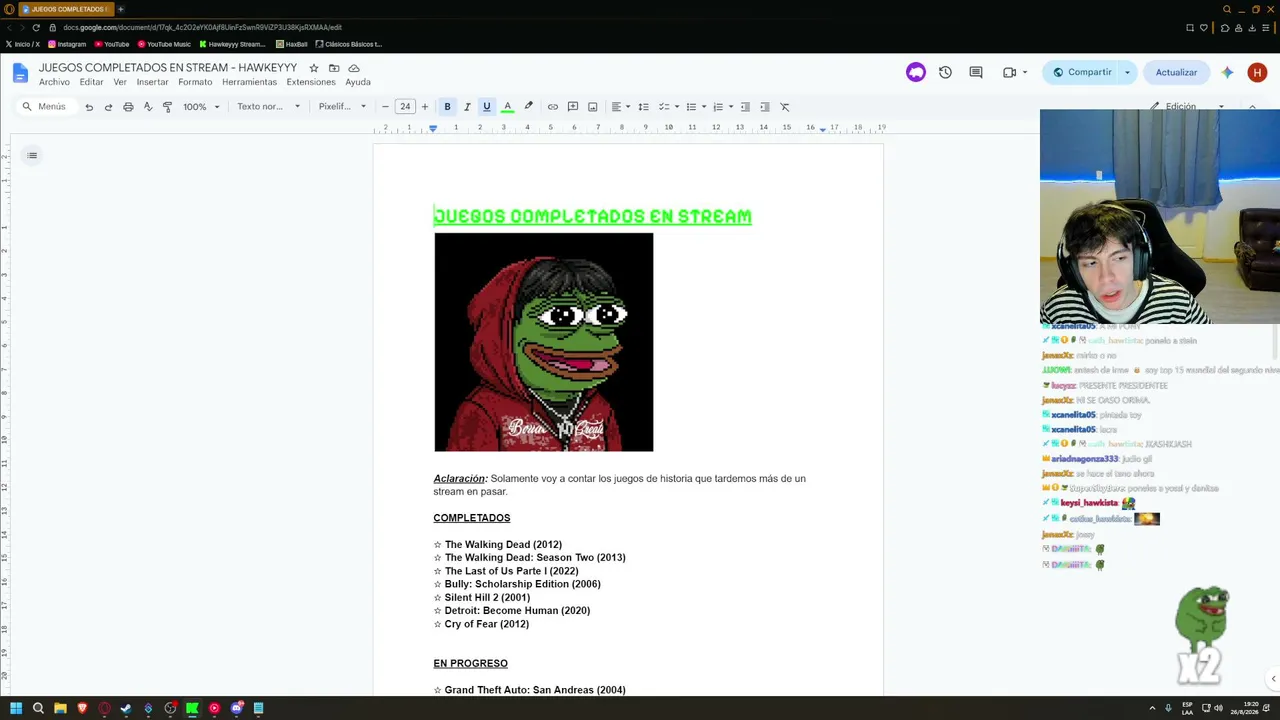This screenshot has width=1280, height=720.
Task: Open File Explorer from the taskbar
Action: point(60,708)
